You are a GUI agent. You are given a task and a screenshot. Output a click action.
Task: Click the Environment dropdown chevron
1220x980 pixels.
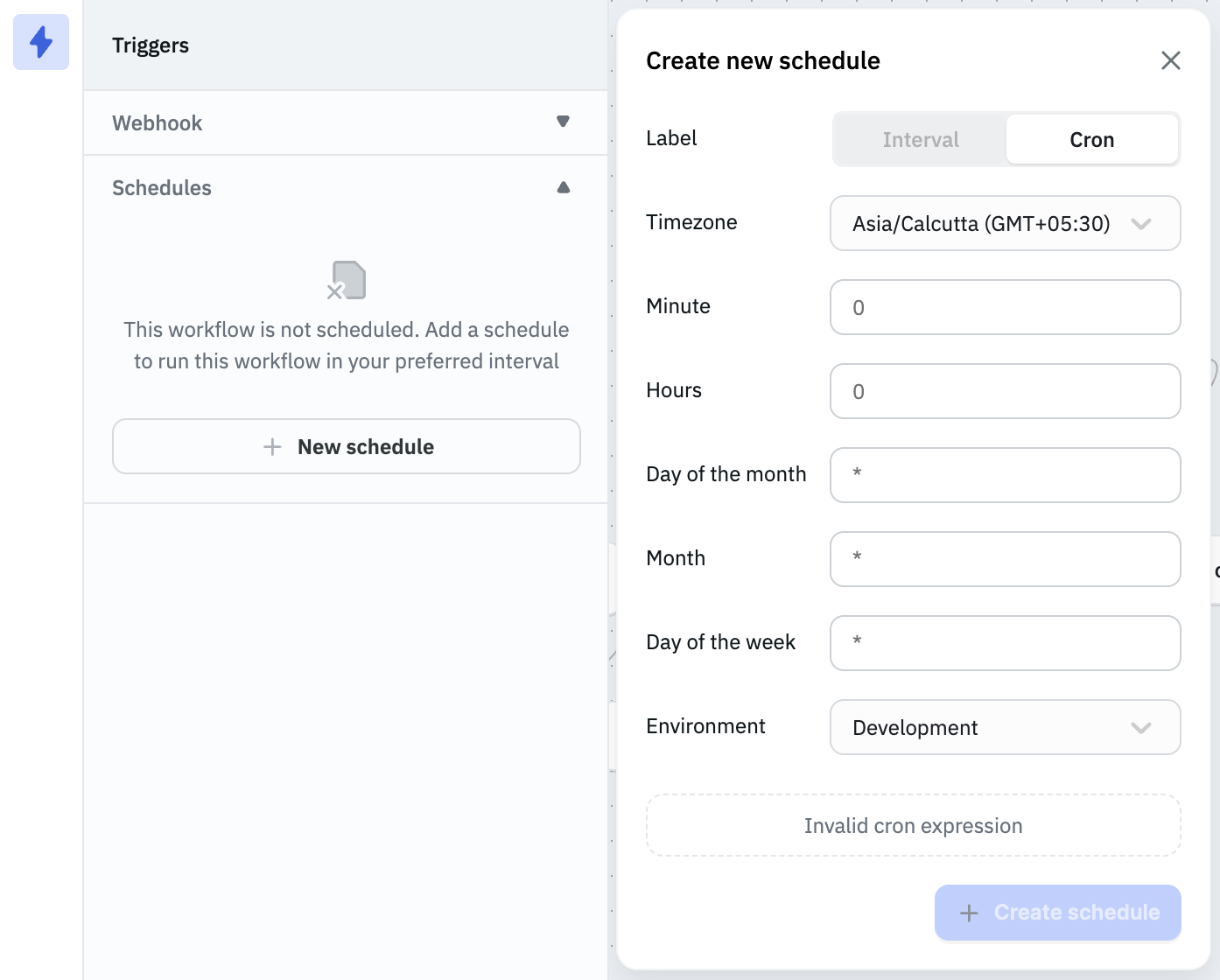pos(1140,727)
